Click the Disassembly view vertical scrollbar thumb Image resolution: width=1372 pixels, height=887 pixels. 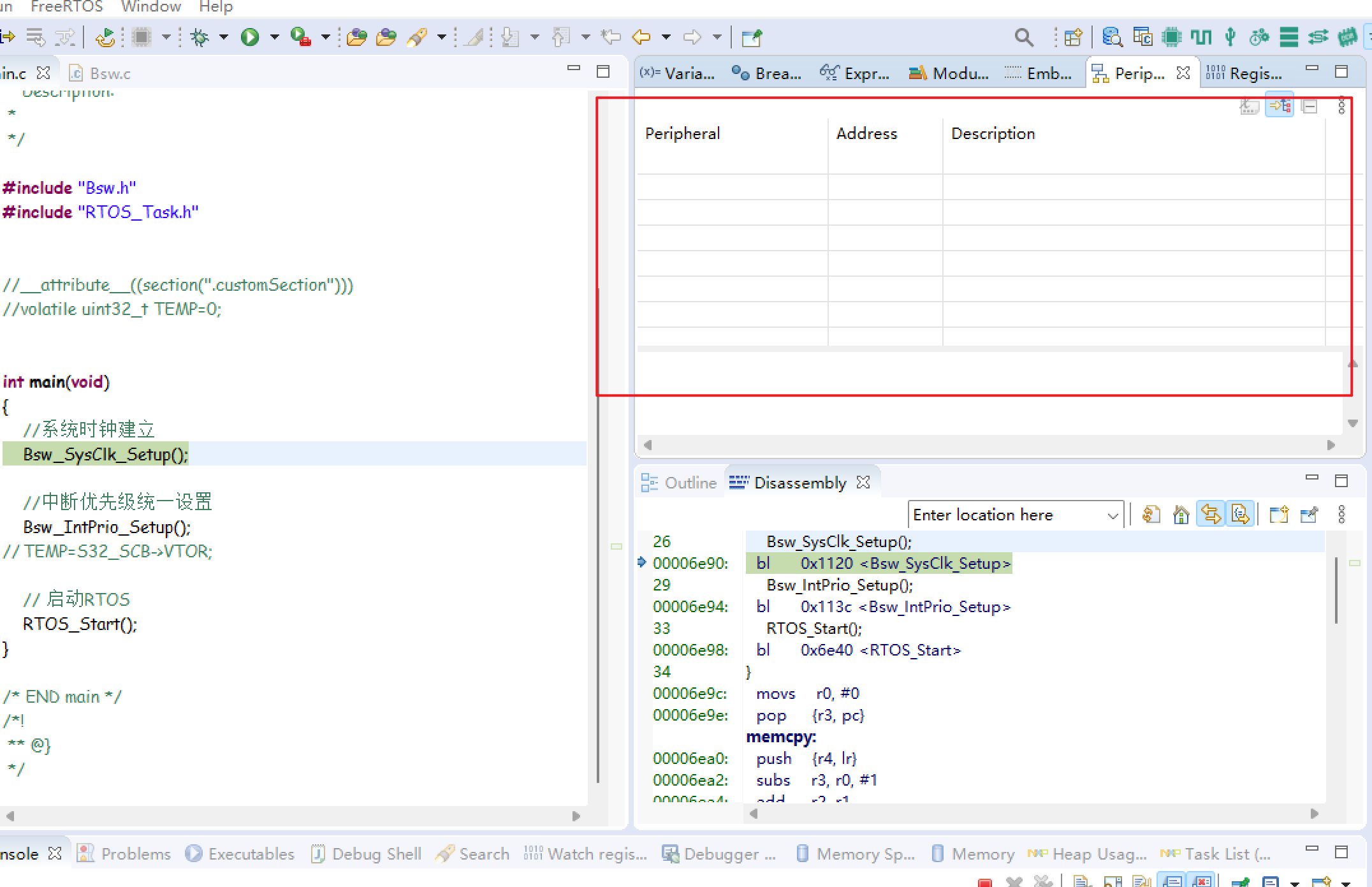(1335, 590)
